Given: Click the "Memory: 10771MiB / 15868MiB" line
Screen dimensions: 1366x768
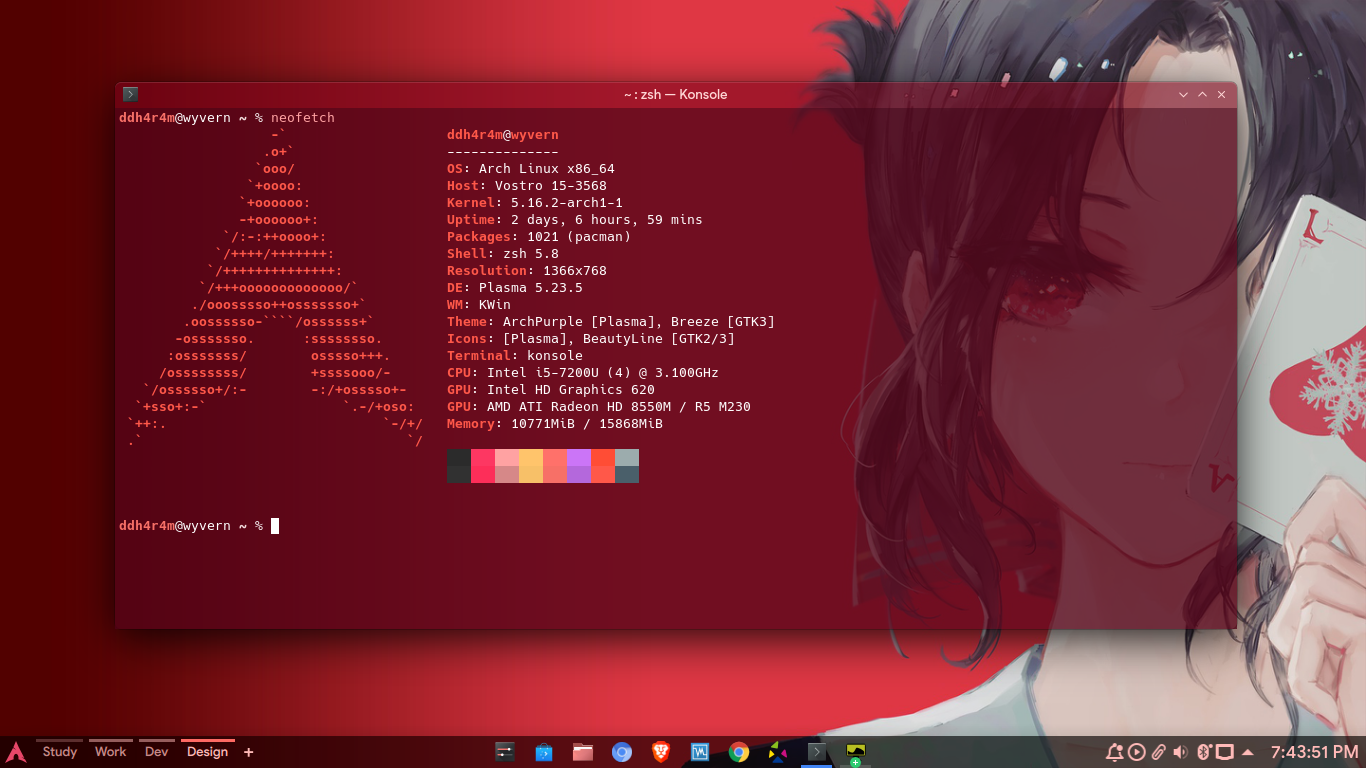Looking at the screenshot, I should tap(555, 424).
